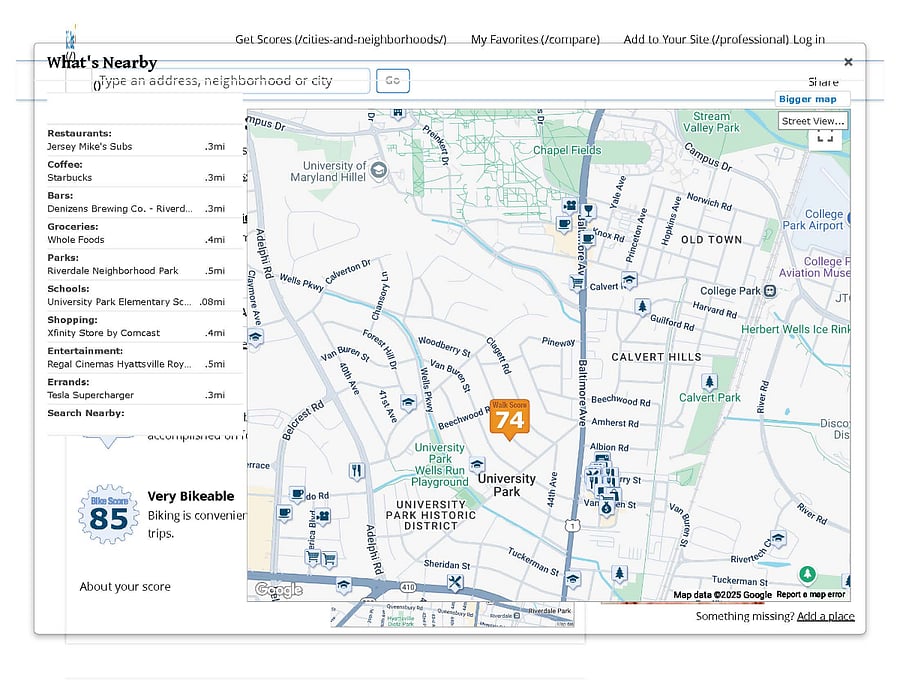
Task: Select the Jersey Mike's Subs restaurant row
Action: coord(137,146)
